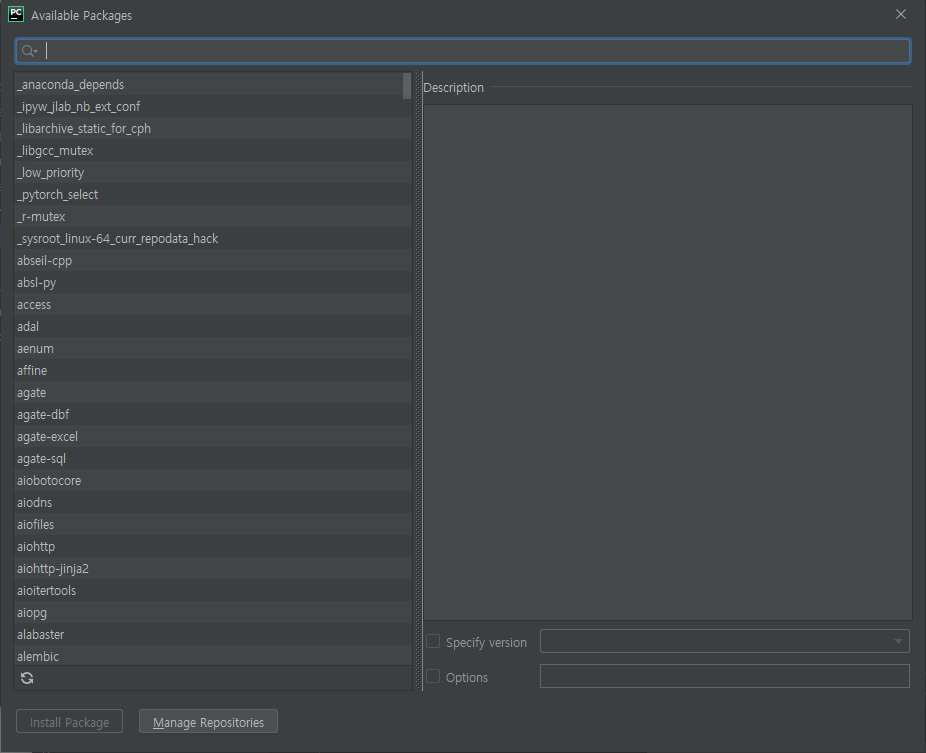Choose _libarchive_static_for_cph package

[x=213, y=129]
